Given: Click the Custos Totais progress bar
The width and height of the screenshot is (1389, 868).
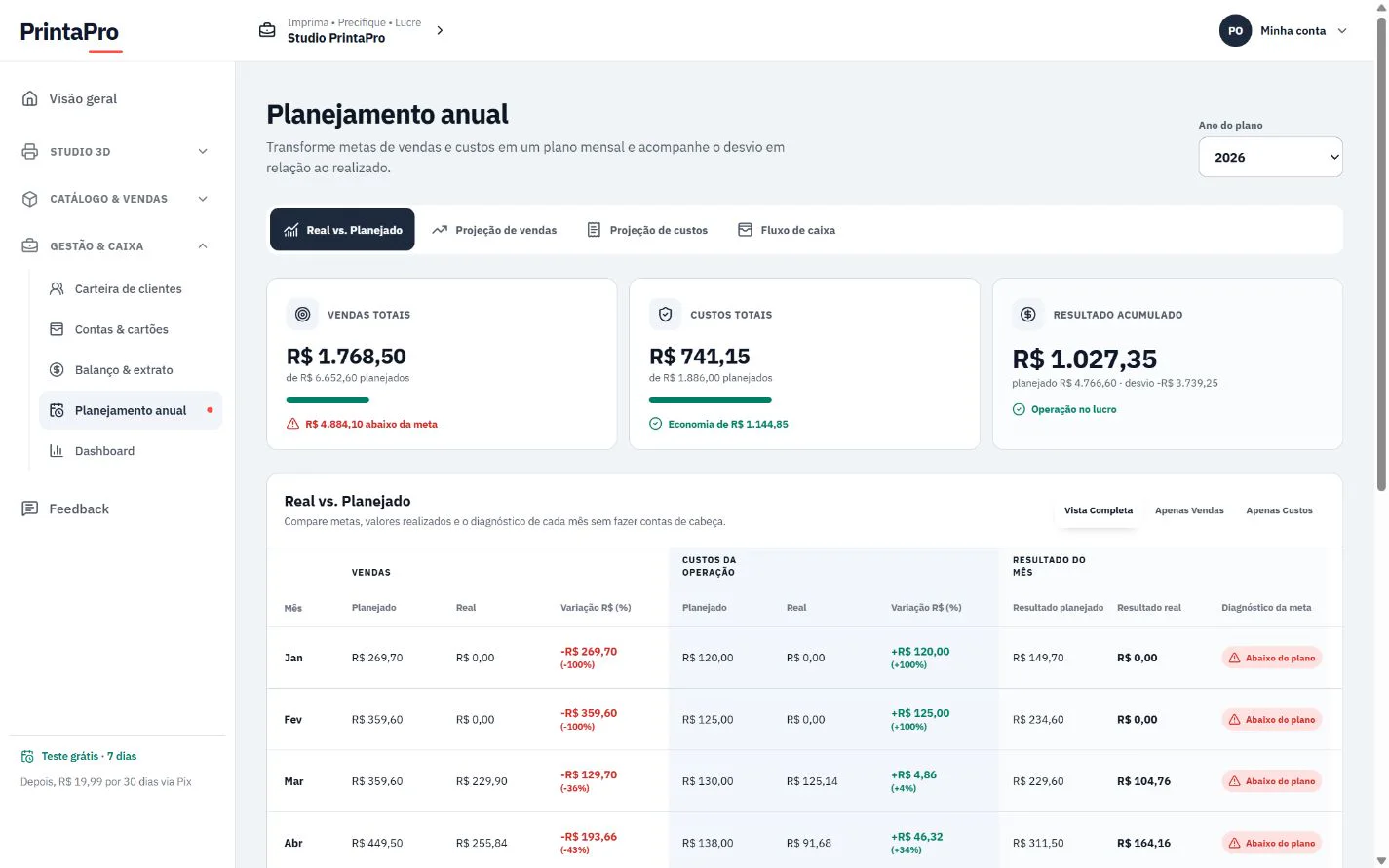Looking at the screenshot, I should (711, 400).
